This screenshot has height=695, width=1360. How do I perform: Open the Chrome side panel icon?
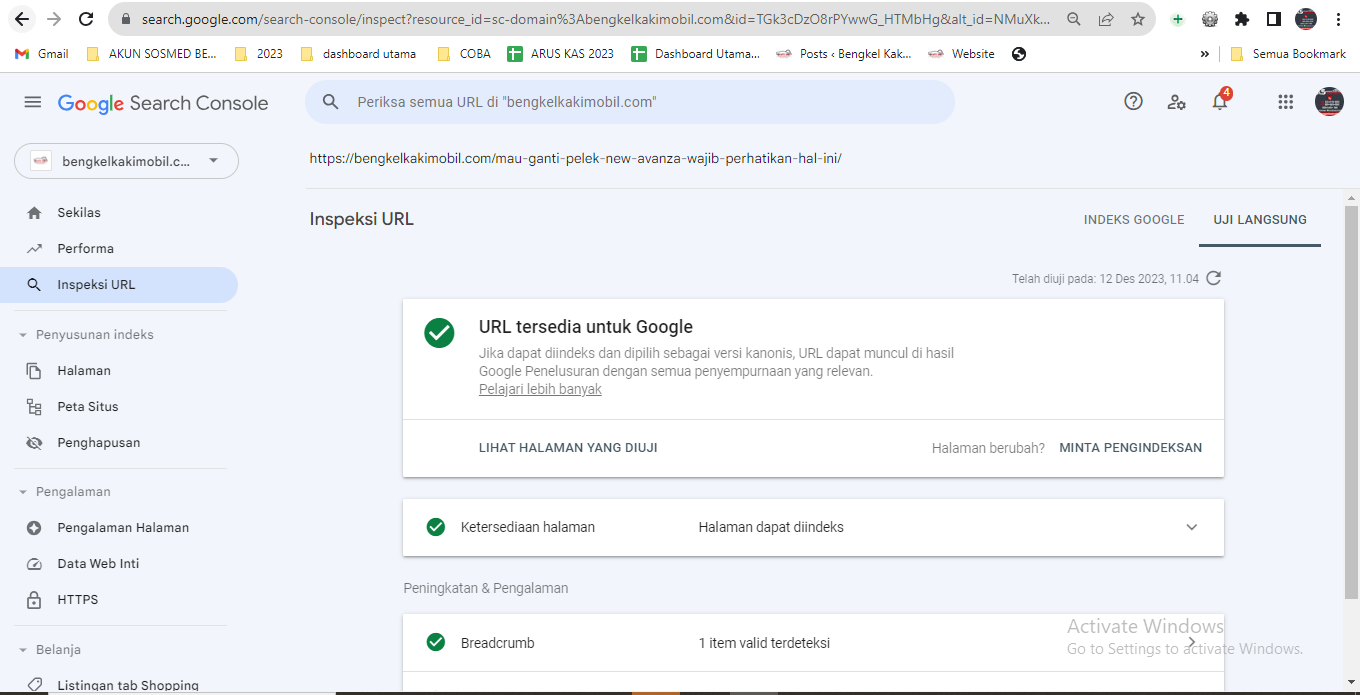(x=1274, y=19)
